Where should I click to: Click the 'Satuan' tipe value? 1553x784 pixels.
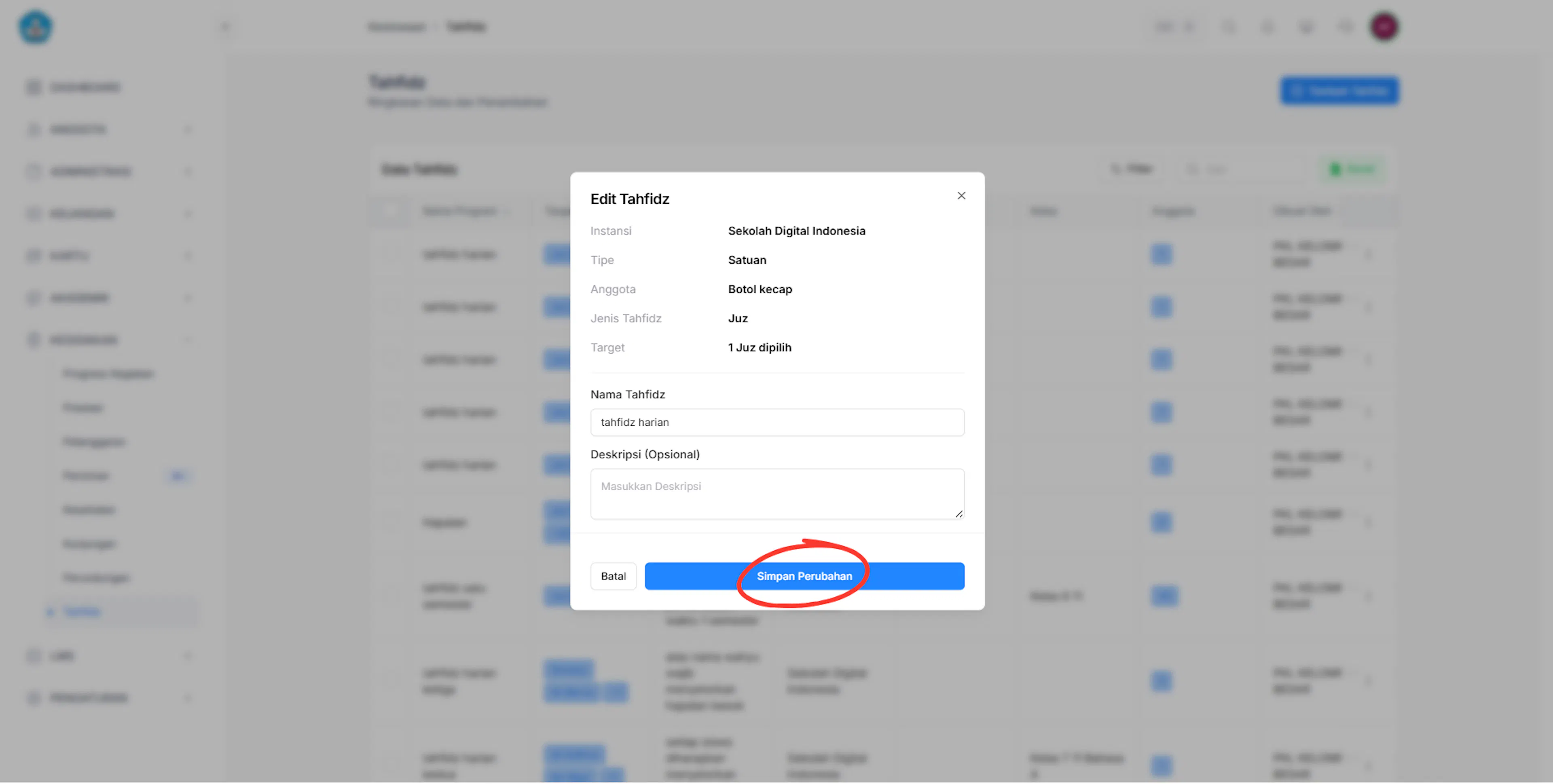pos(747,260)
